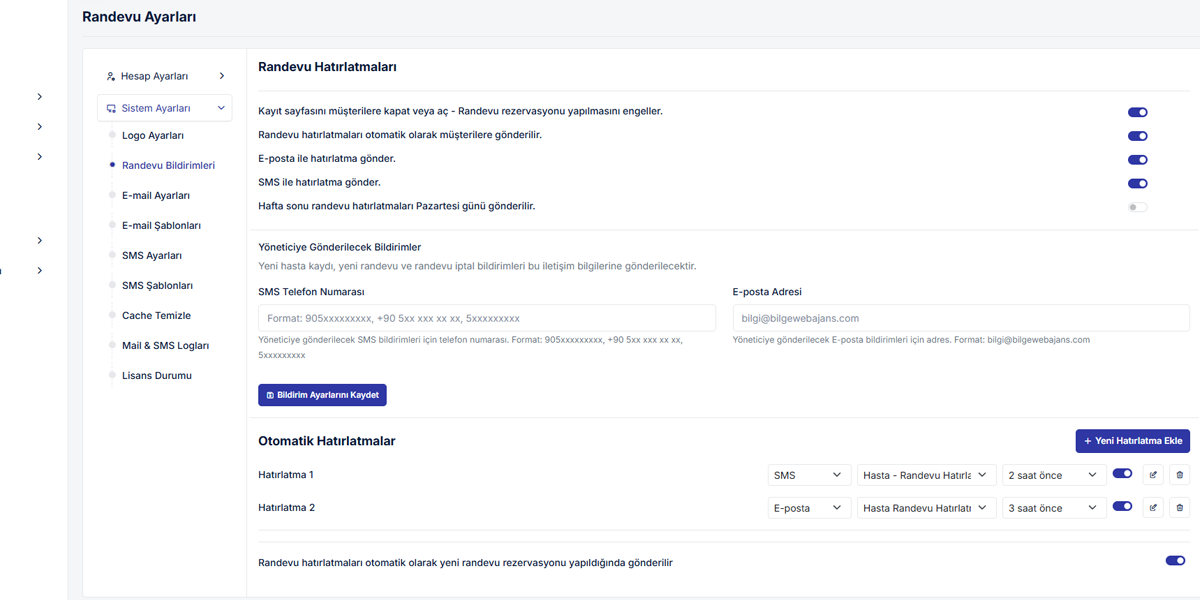Open the Lisans Durumu menu item
Viewport: 1200px width, 600px height.
click(156, 376)
